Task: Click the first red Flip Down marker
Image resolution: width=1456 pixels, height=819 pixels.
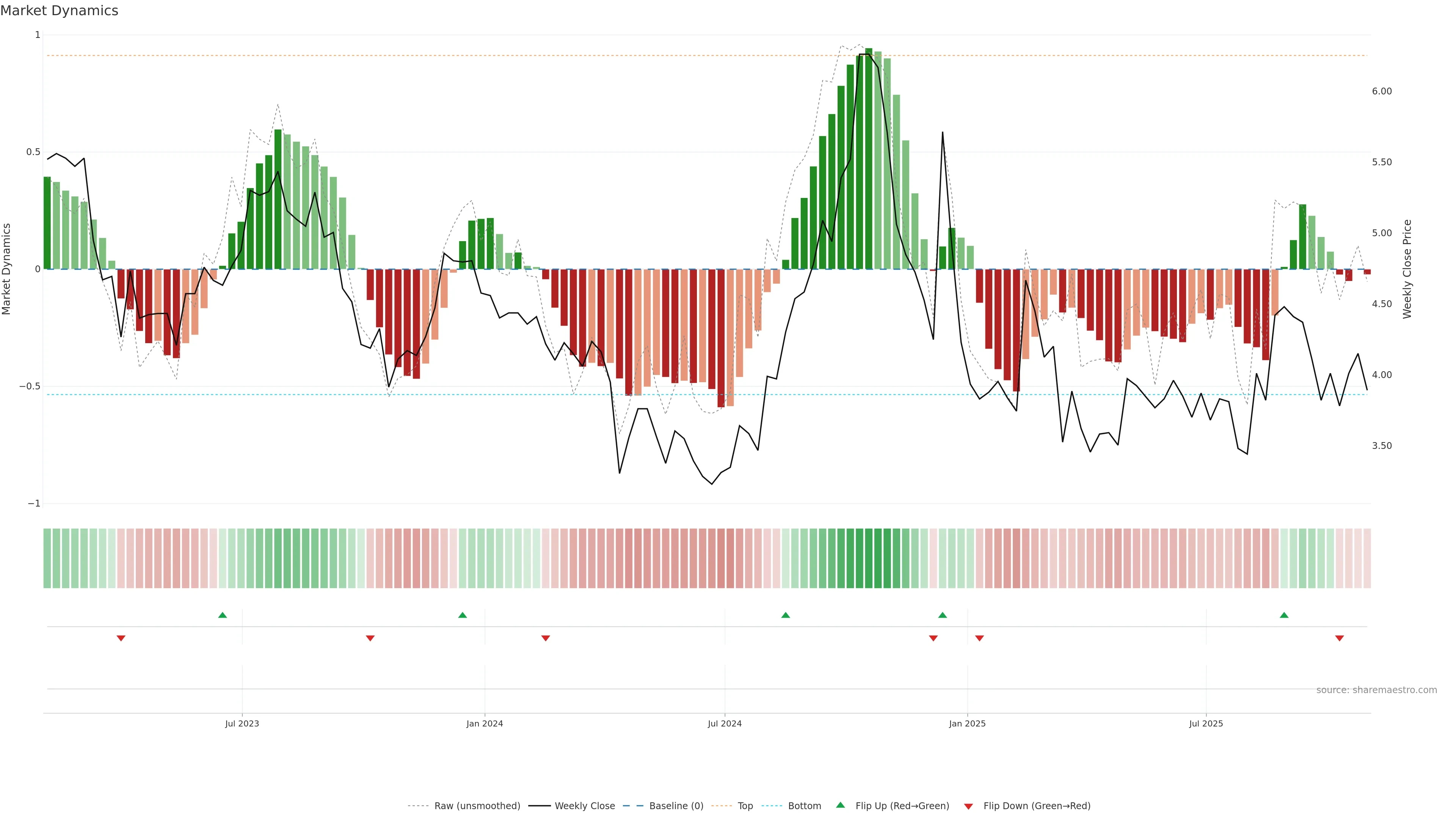Action: coord(121,638)
